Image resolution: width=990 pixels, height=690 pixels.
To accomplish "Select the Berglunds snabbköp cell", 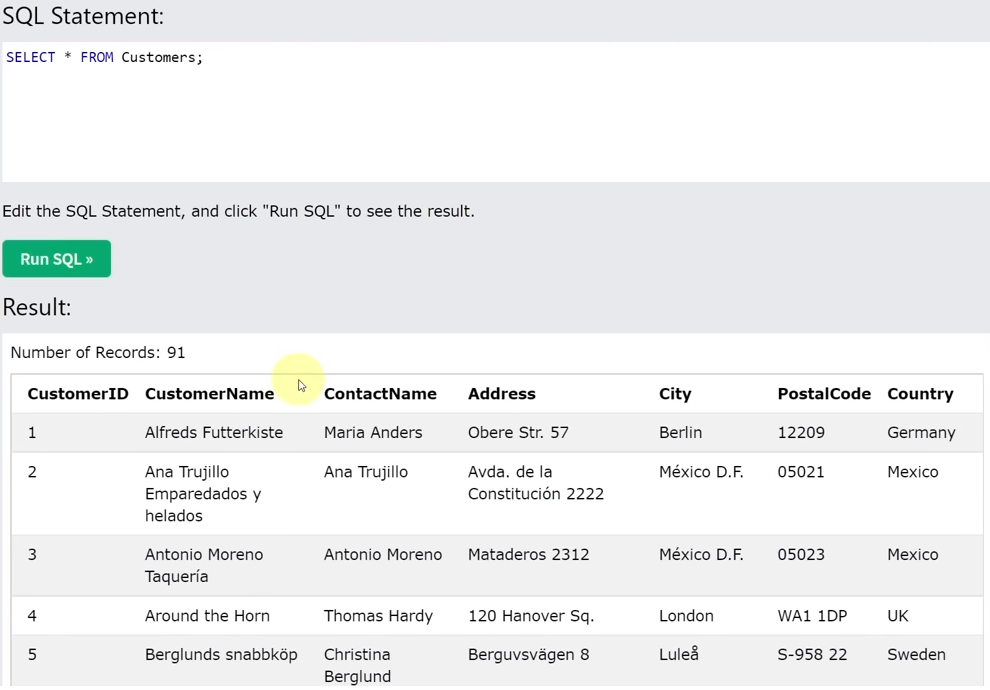I will (x=221, y=655).
